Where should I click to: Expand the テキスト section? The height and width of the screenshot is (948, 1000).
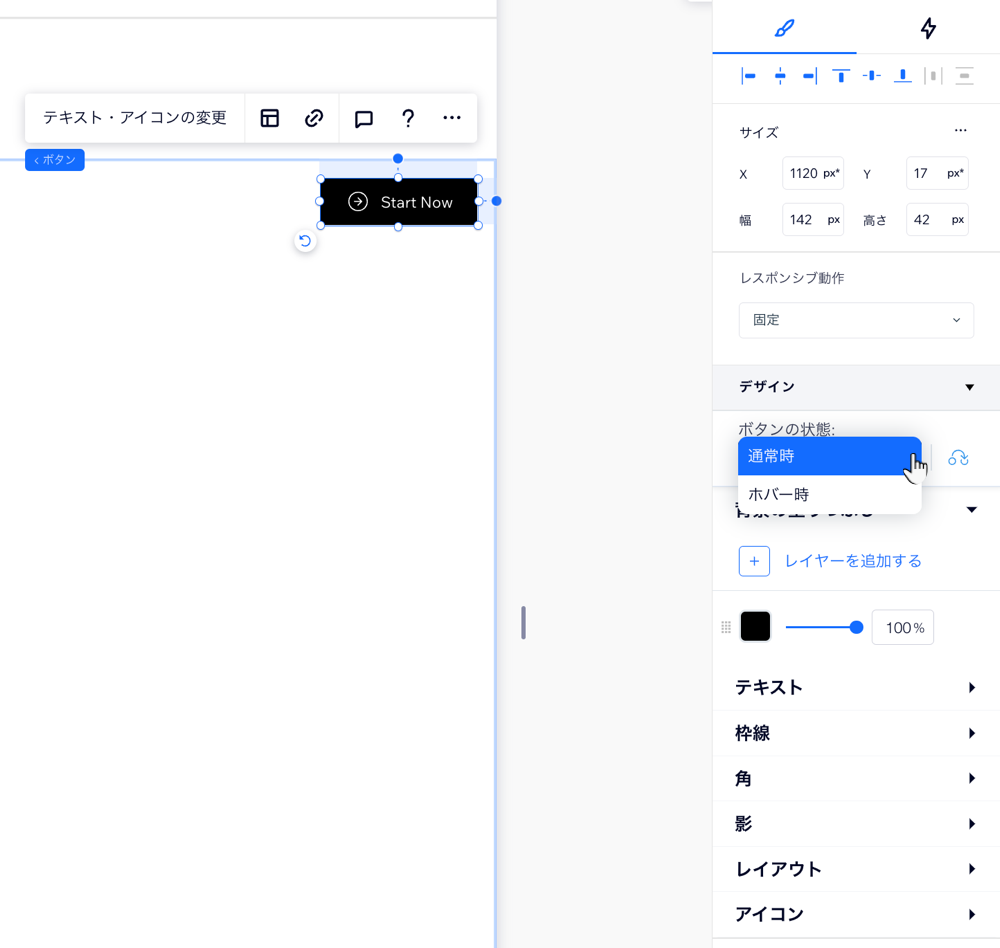[856, 687]
